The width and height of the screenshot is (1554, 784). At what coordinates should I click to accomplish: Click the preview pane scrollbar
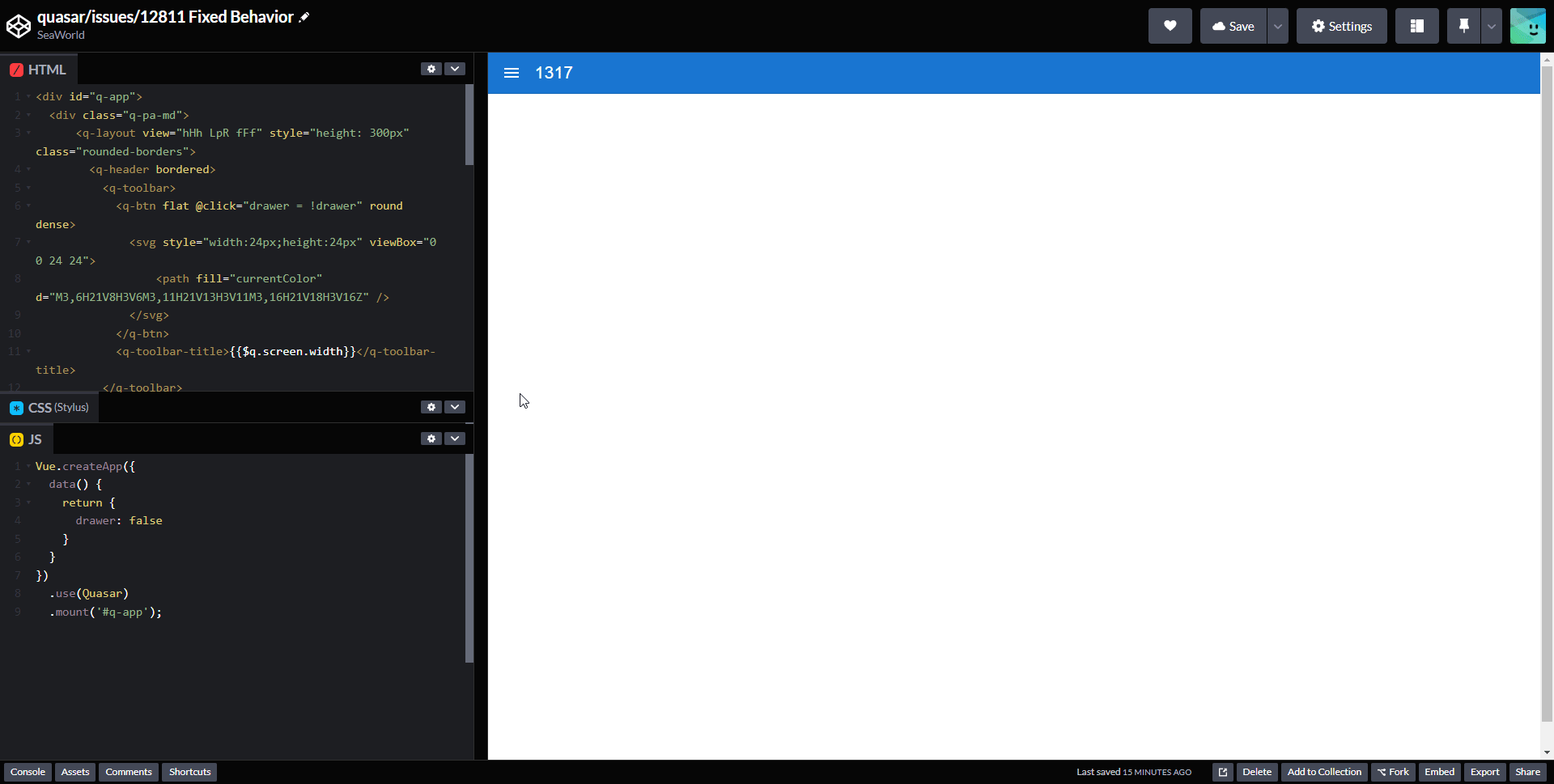[1547, 405]
